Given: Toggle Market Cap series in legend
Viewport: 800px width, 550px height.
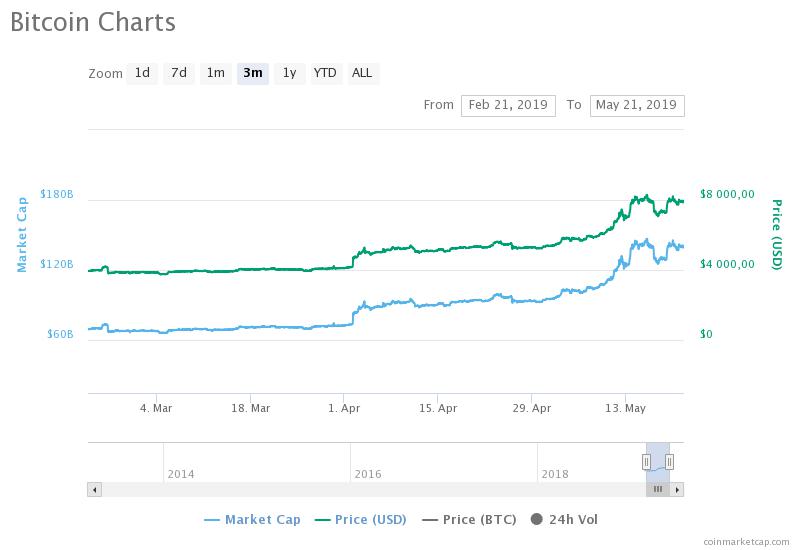Looking at the screenshot, I should pos(252,520).
